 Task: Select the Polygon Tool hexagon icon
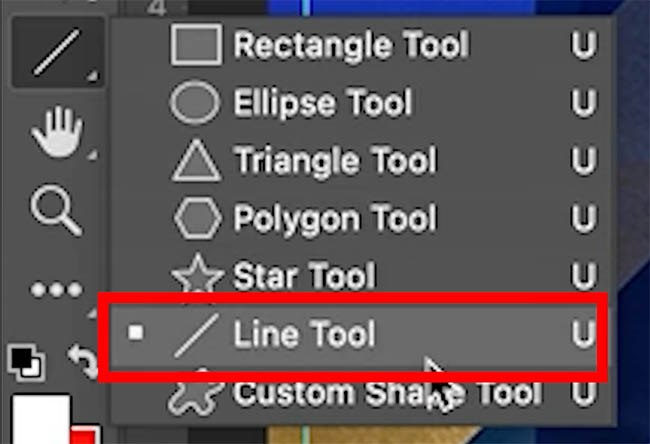(197, 218)
